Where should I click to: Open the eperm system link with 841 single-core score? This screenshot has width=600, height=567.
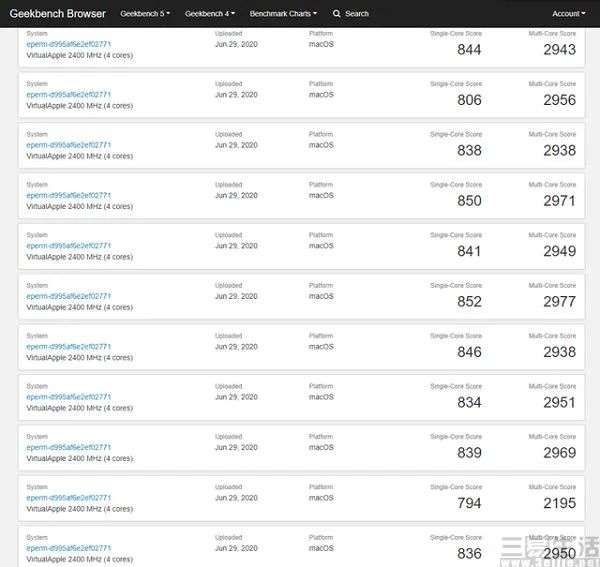[68, 245]
